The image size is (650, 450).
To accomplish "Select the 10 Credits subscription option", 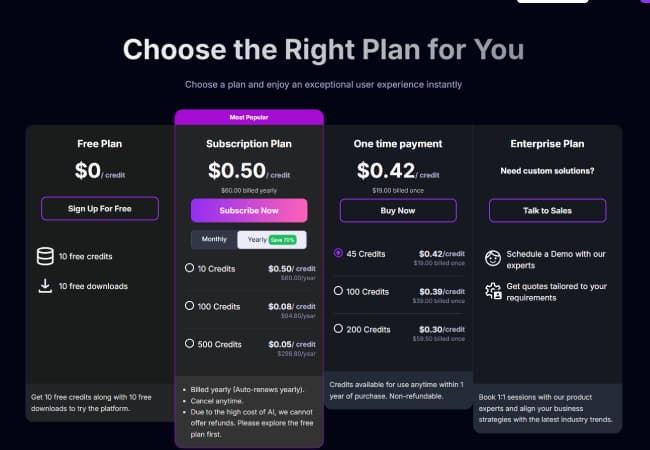I will pos(190,268).
